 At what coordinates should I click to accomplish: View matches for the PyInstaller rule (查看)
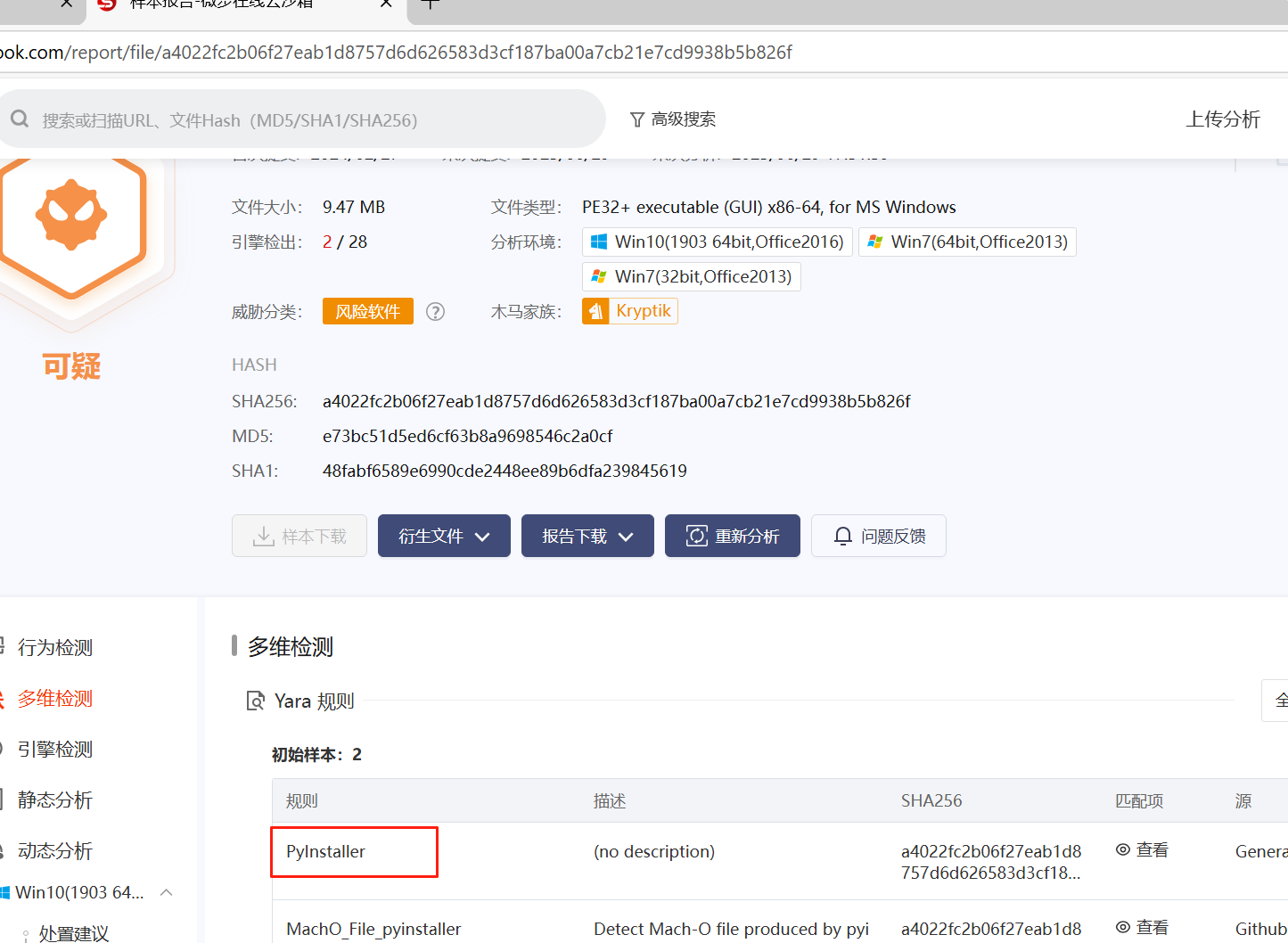coord(1142,849)
